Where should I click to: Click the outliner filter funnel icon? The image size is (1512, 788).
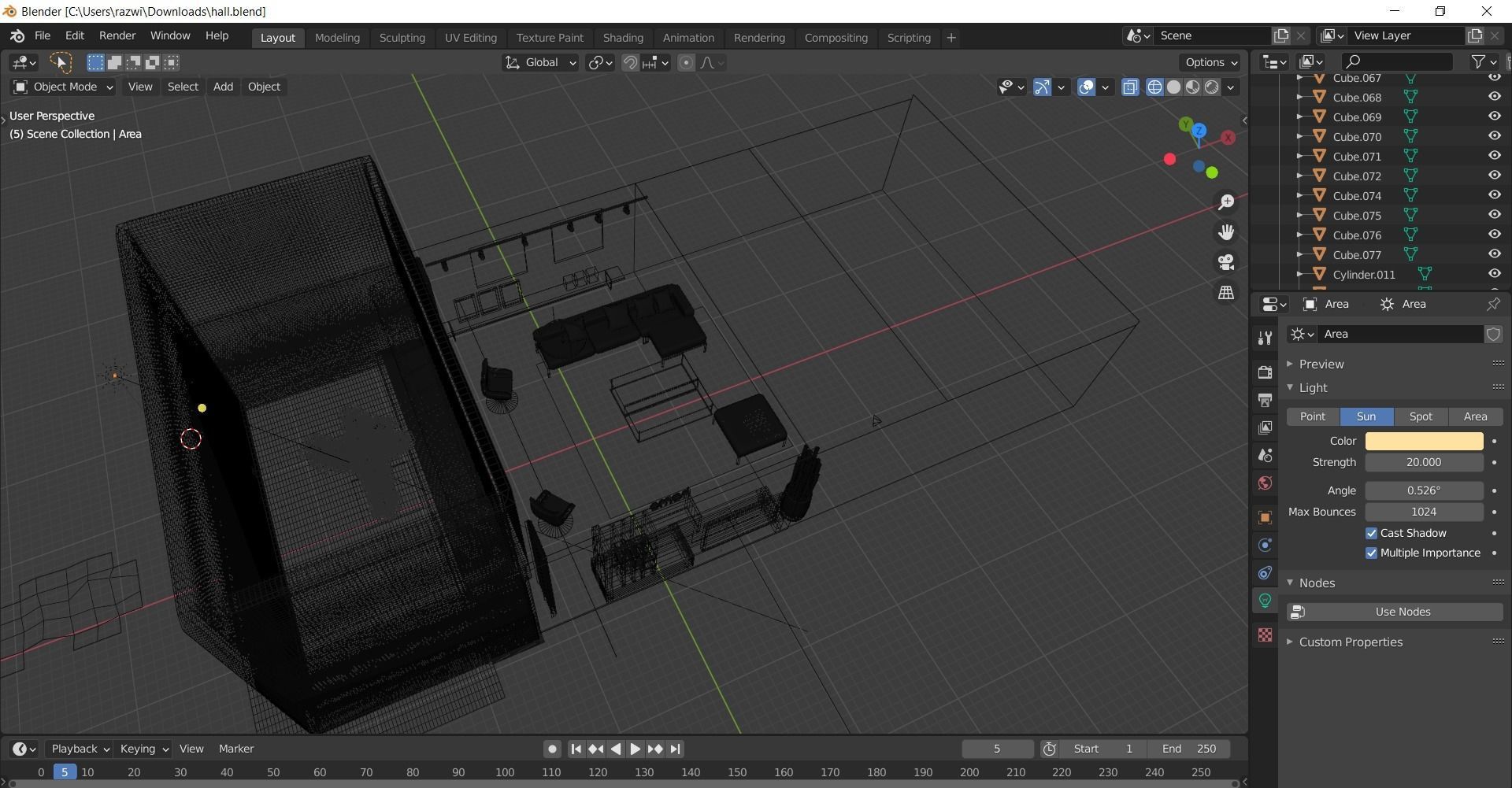(1479, 61)
